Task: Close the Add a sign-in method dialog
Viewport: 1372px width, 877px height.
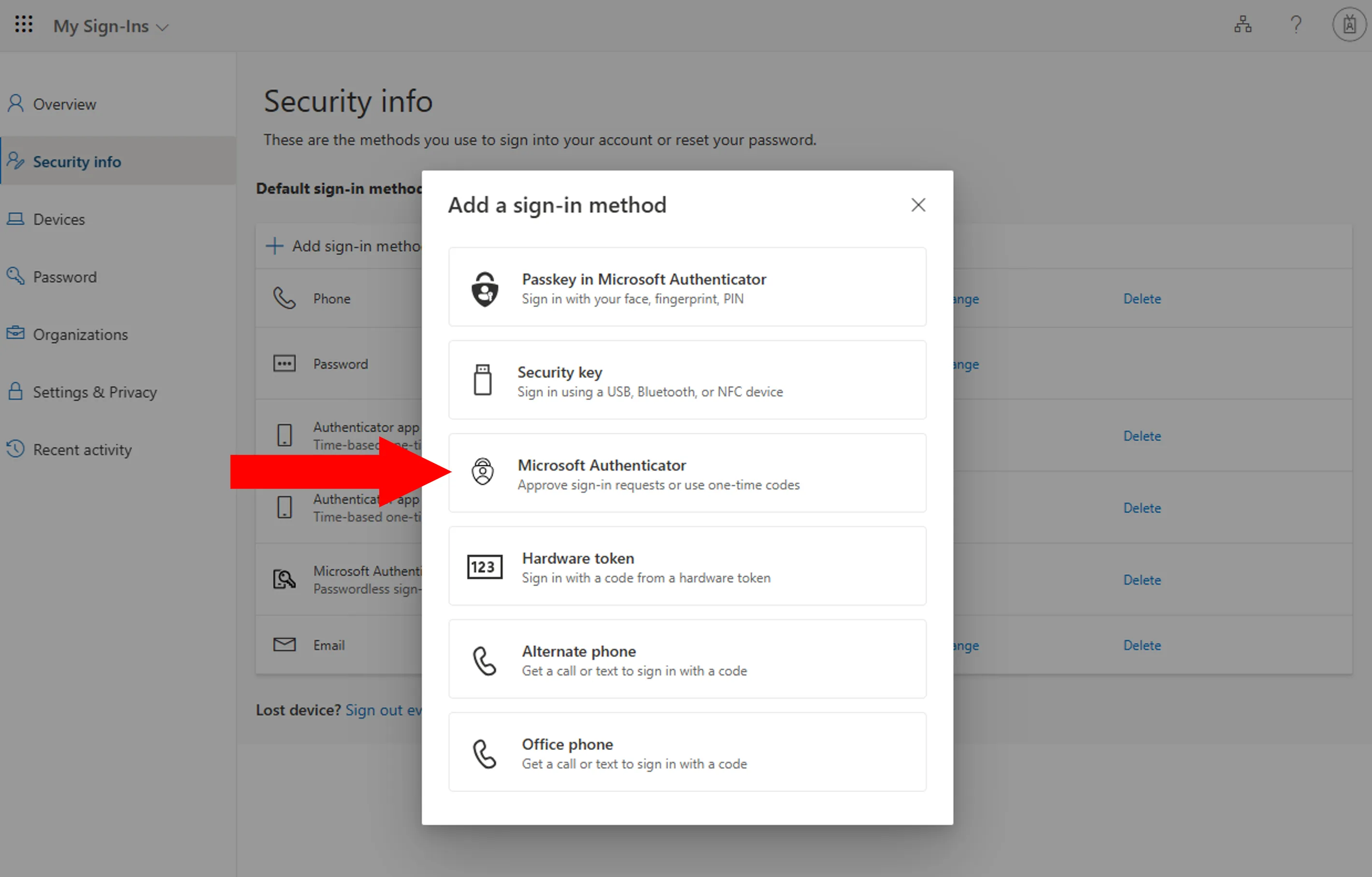Action: click(x=918, y=205)
